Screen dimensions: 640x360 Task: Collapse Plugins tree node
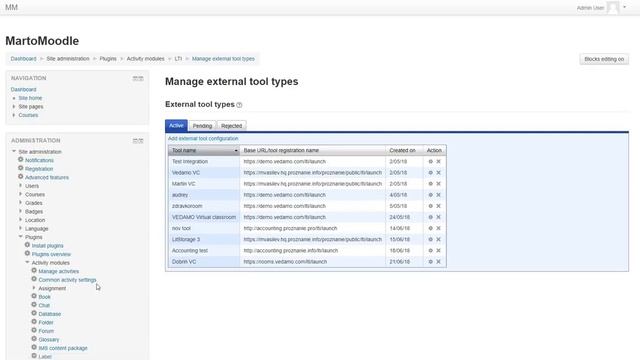coord(20,237)
